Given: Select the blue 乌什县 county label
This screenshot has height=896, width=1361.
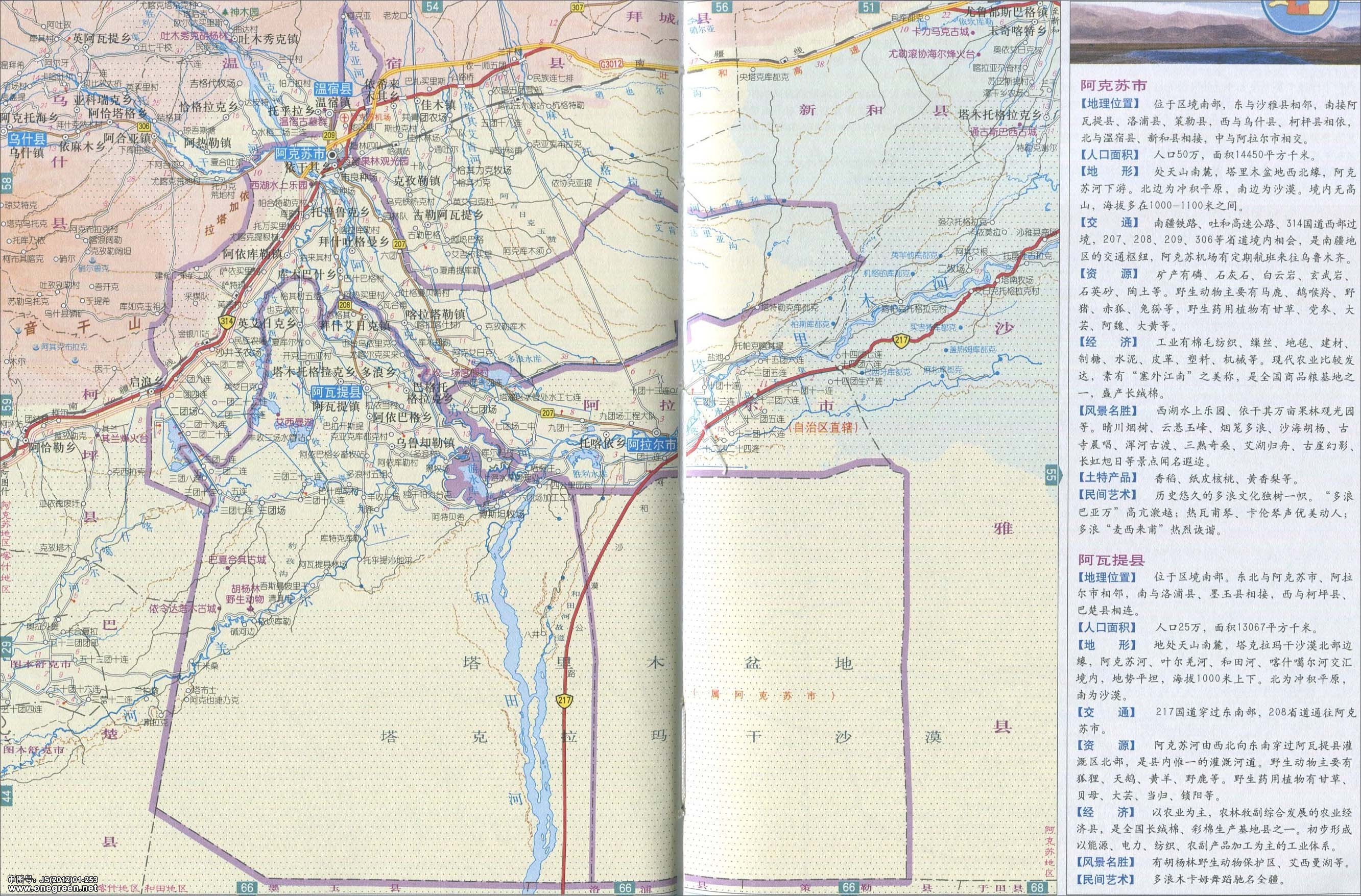Looking at the screenshot, I should tap(27, 139).
